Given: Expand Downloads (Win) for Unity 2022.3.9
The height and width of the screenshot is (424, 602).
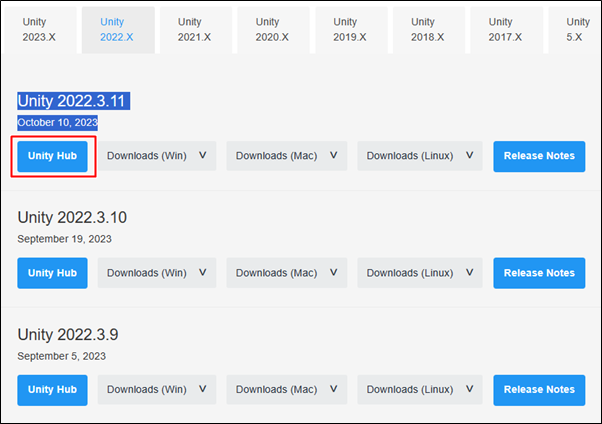Looking at the screenshot, I should [x=157, y=389].
